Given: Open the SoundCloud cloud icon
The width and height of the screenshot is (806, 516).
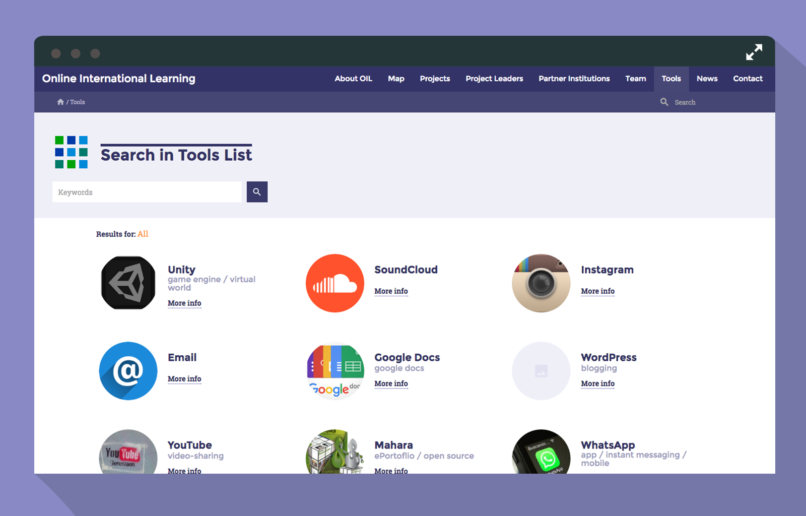Looking at the screenshot, I should [335, 283].
